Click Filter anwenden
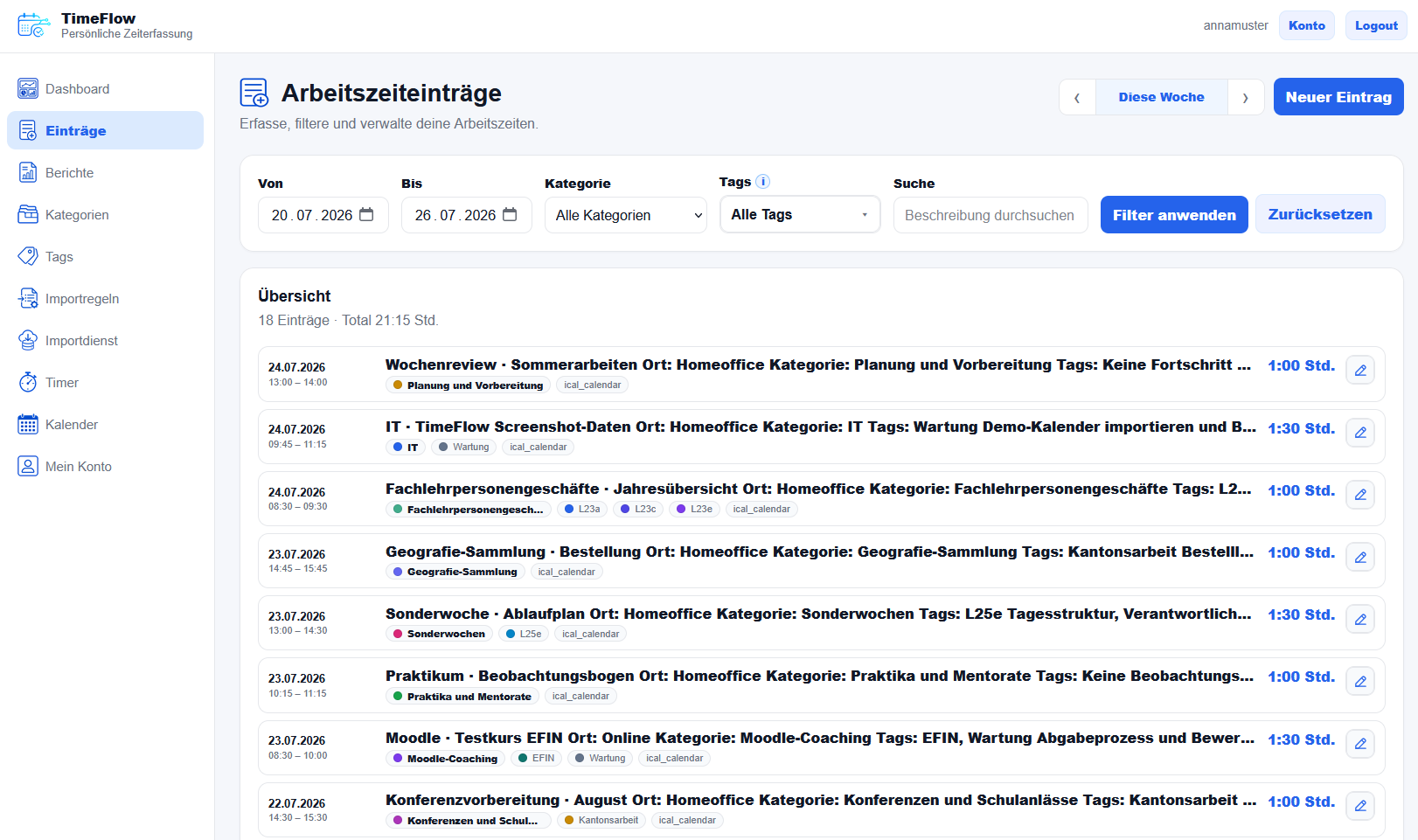This screenshot has height=840, width=1418. point(1174,215)
